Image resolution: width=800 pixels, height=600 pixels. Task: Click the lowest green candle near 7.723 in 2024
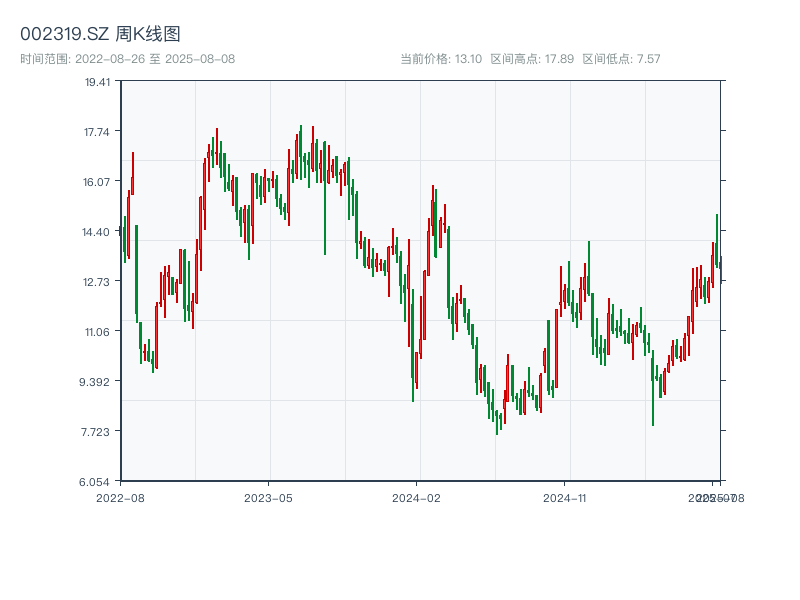click(497, 422)
